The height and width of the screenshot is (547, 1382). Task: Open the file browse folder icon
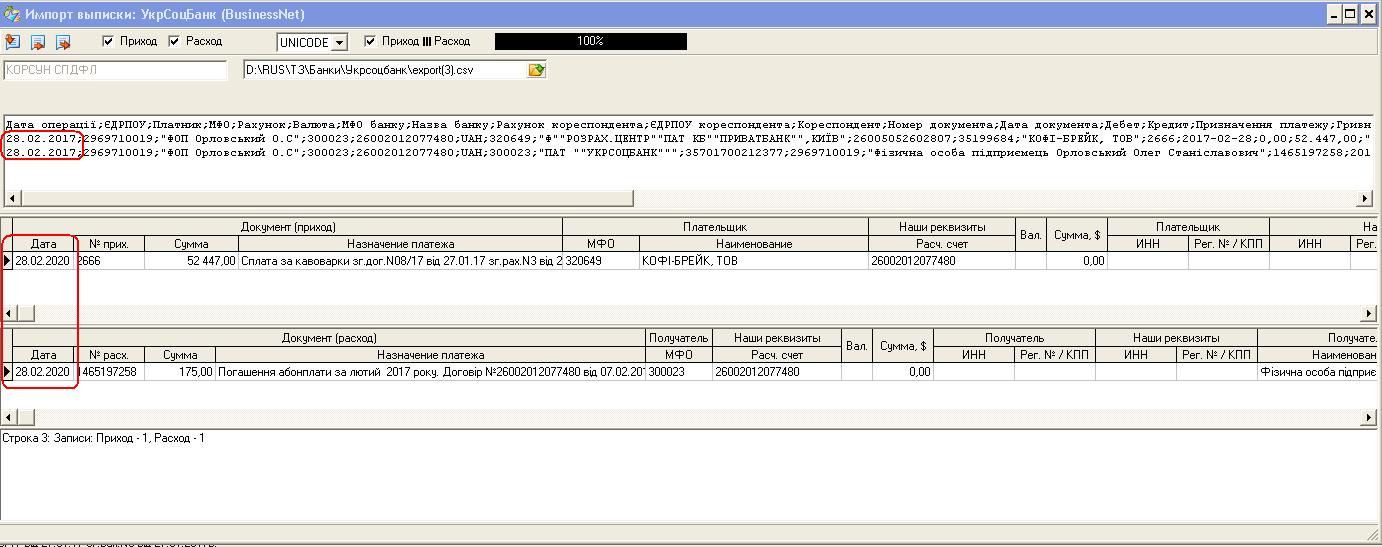(537, 70)
